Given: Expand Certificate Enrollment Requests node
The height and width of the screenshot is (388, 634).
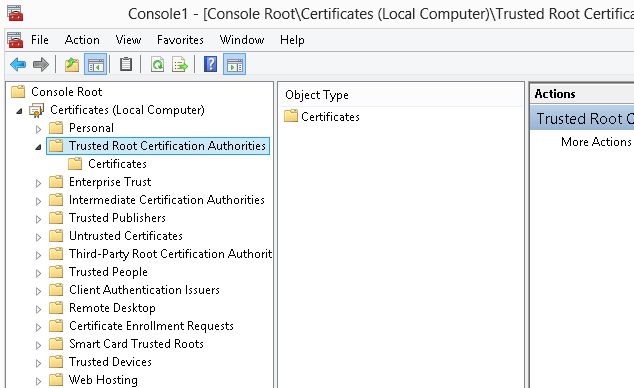Looking at the screenshot, I should click(x=38, y=327).
